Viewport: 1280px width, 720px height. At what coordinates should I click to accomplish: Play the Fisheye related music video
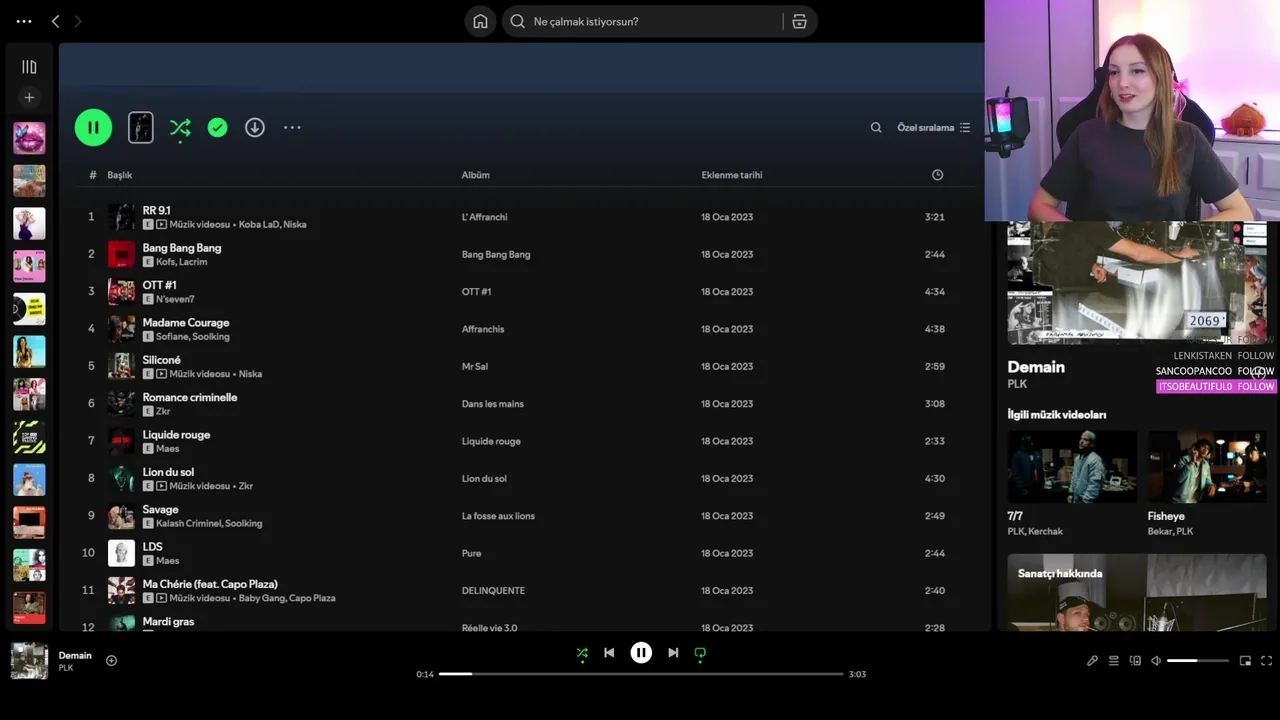(1207, 467)
